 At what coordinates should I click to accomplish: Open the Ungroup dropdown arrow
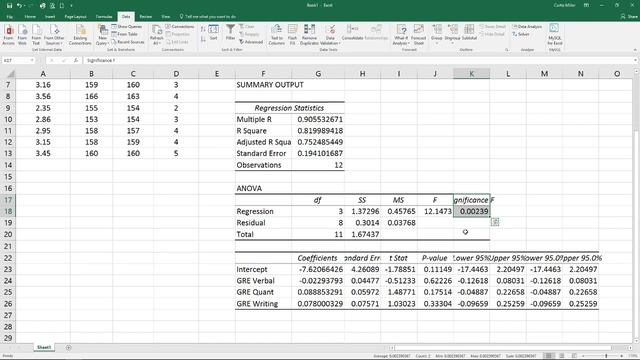coord(453,43)
